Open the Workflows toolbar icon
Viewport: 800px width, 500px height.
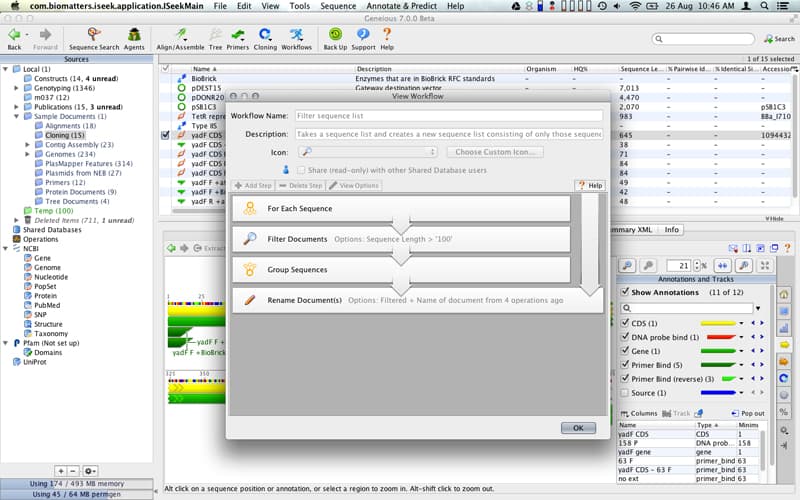(x=296, y=39)
